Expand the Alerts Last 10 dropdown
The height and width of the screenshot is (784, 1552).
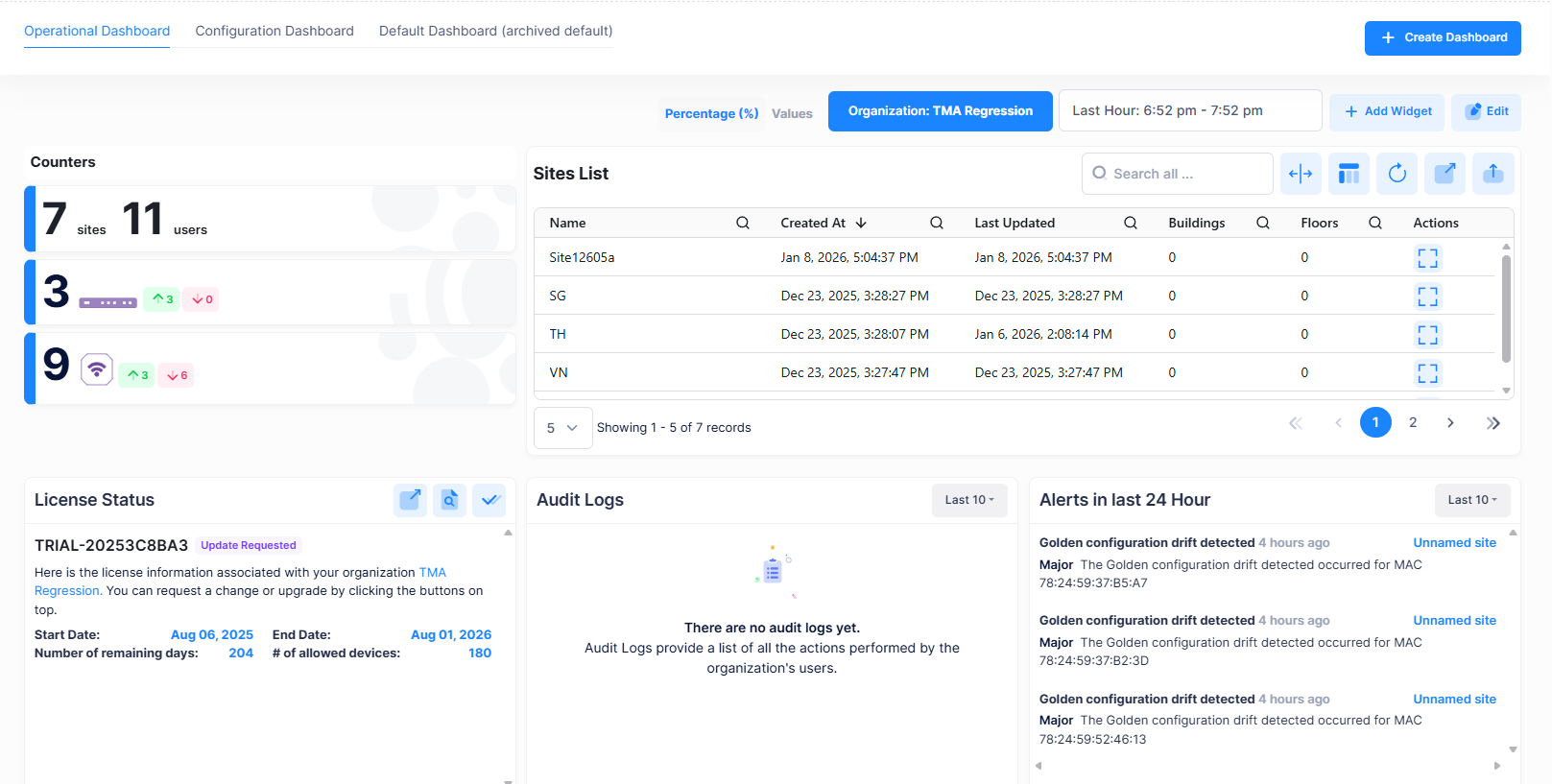click(x=1471, y=500)
